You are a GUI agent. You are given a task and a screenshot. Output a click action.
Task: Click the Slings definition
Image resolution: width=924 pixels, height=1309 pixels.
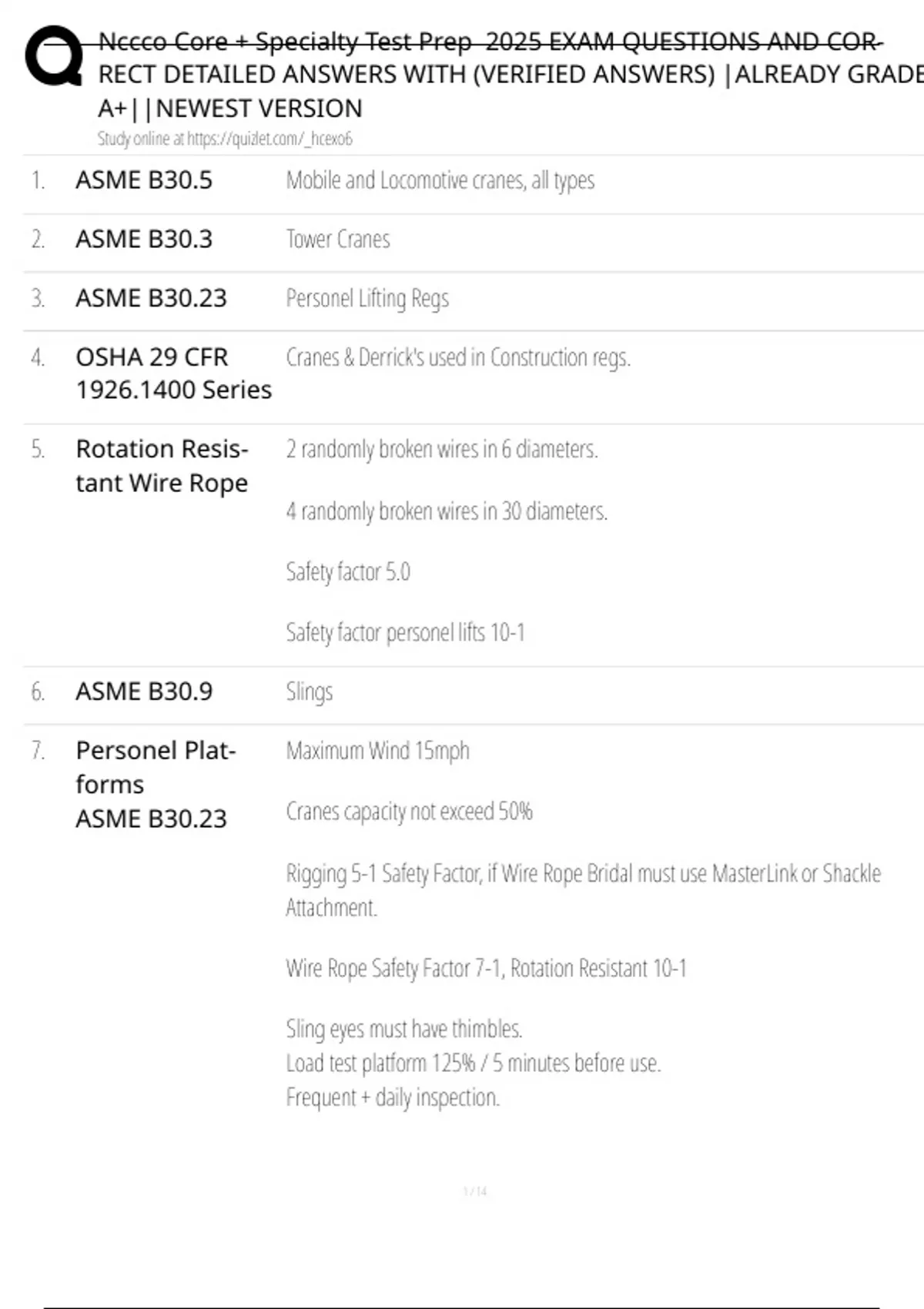[310, 691]
